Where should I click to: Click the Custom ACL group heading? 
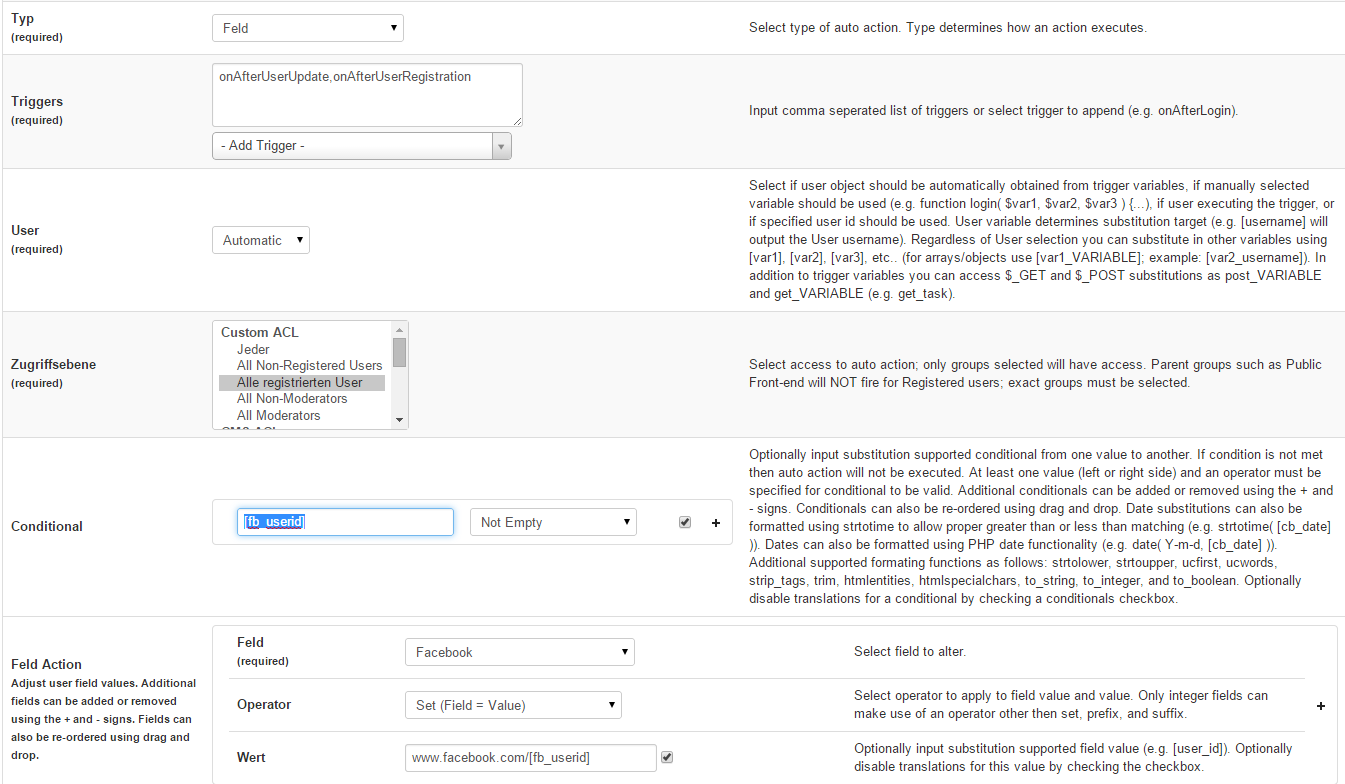[260, 332]
